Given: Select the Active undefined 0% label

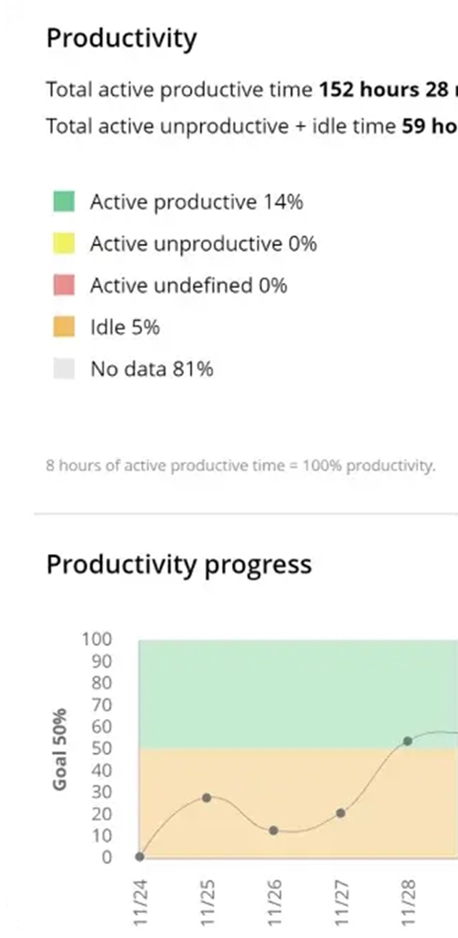Looking at the screenshot, I should (189, 285).
